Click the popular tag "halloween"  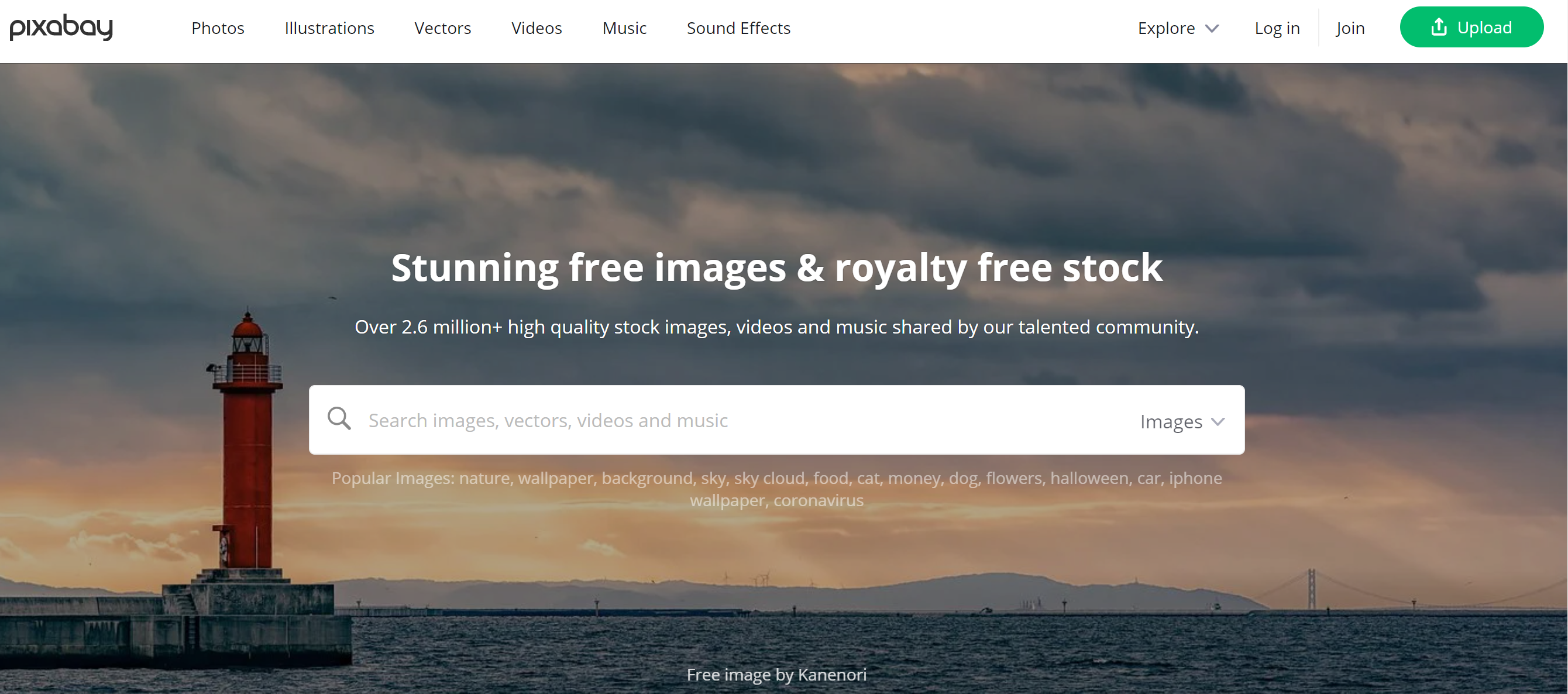1089,478
